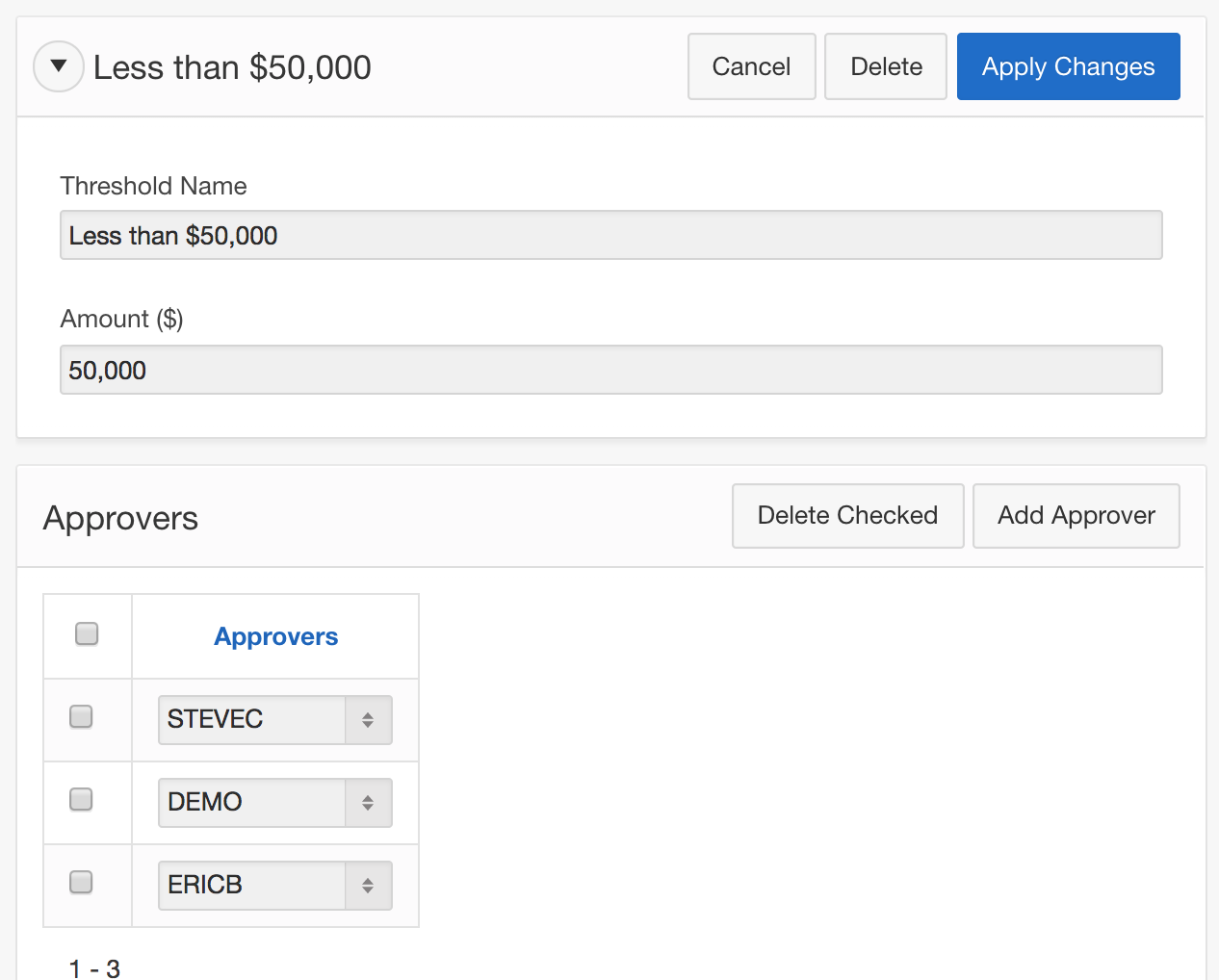Screen dimensions: 1219x980
Task: Click into the Amount ($) field
Action: click(610, 371)
